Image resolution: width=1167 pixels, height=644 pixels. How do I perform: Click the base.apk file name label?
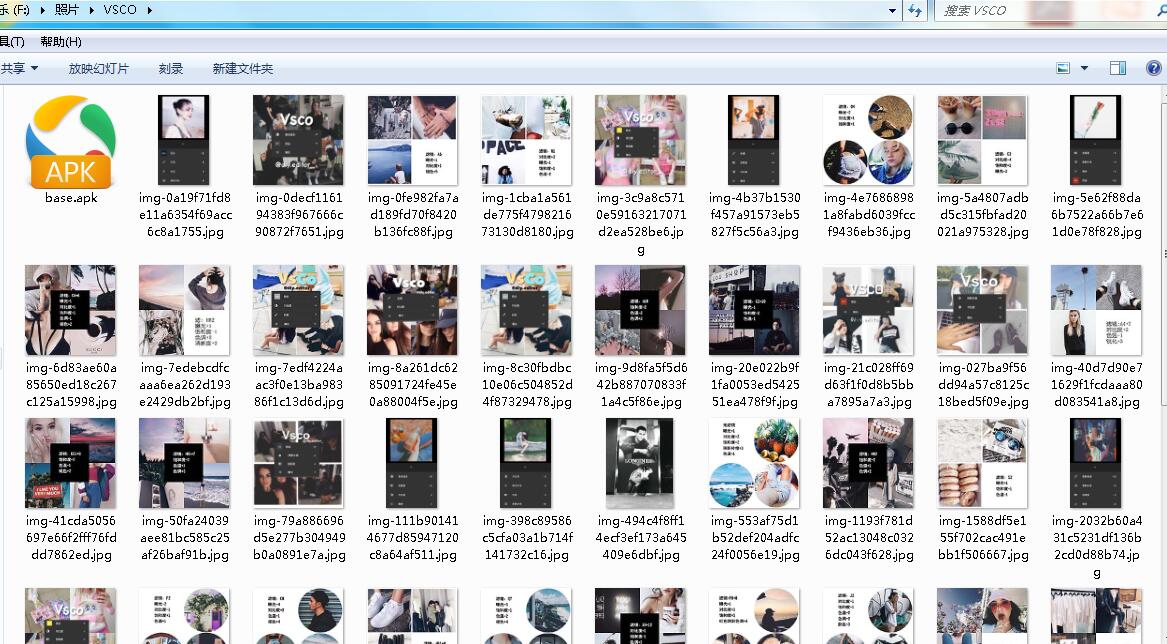71,198
